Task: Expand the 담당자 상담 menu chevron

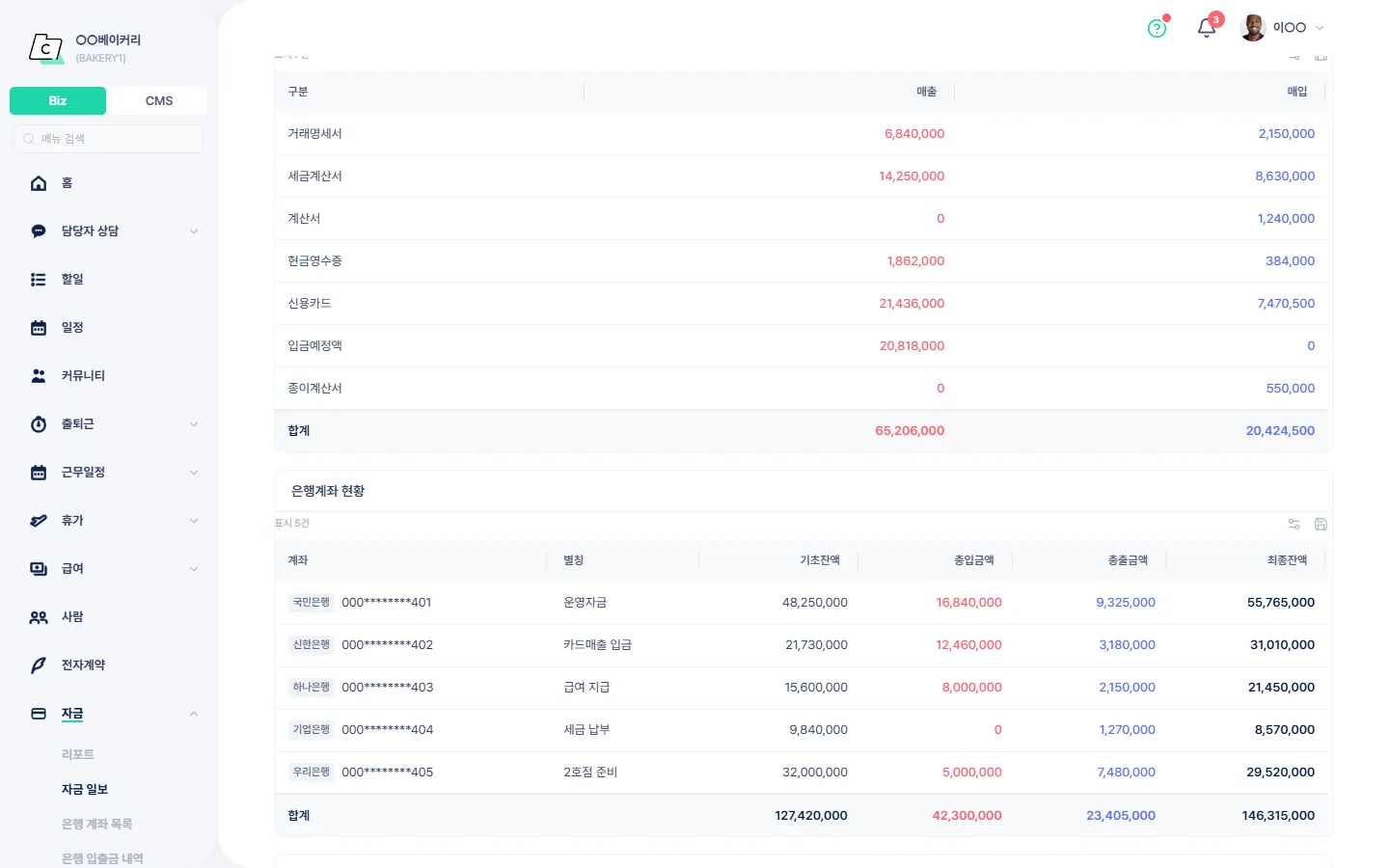Action: coord(194,231)
